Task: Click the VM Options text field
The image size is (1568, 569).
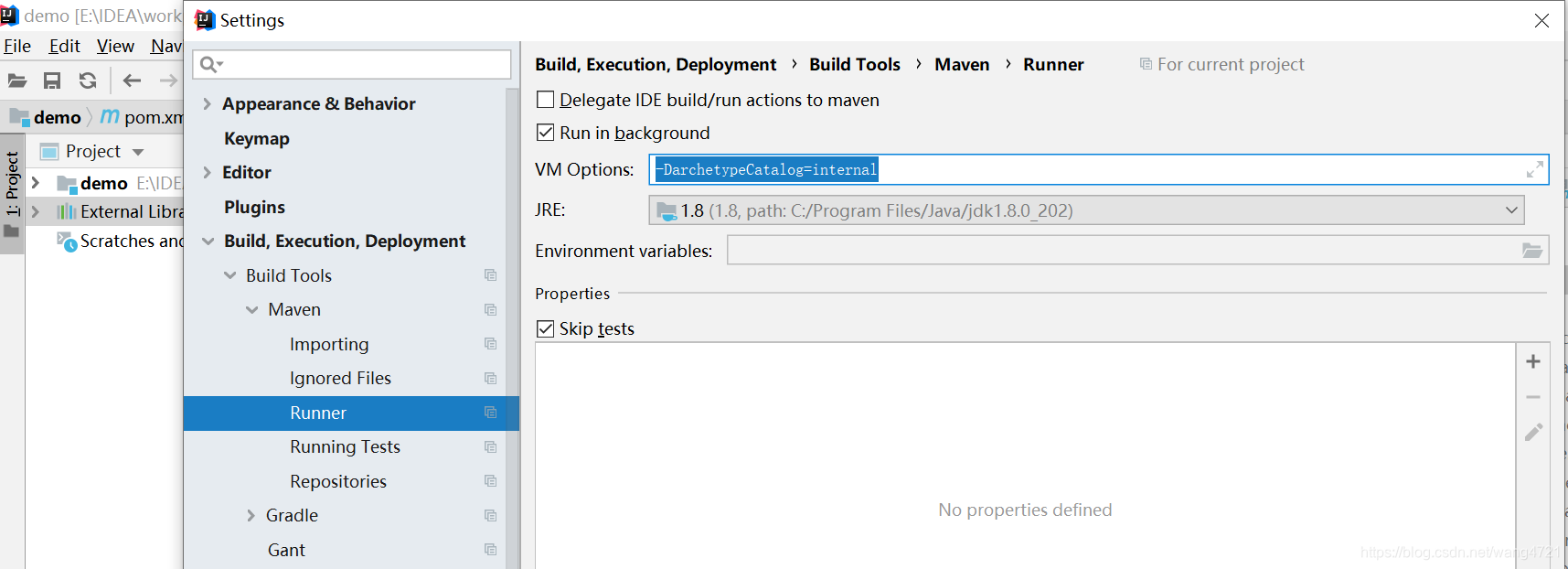Action: (1098, 169)
